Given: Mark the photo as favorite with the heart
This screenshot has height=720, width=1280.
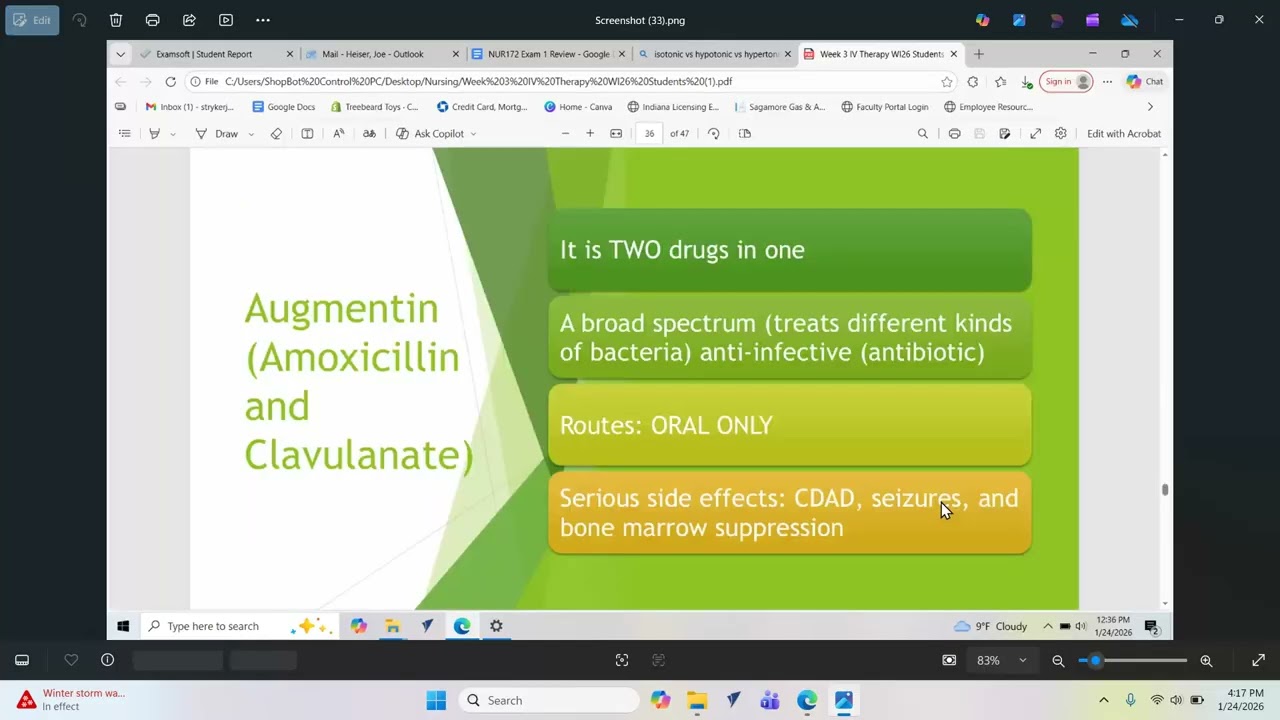Looking at the screenshot, I should pyautogui.click(x=71, y=660).
